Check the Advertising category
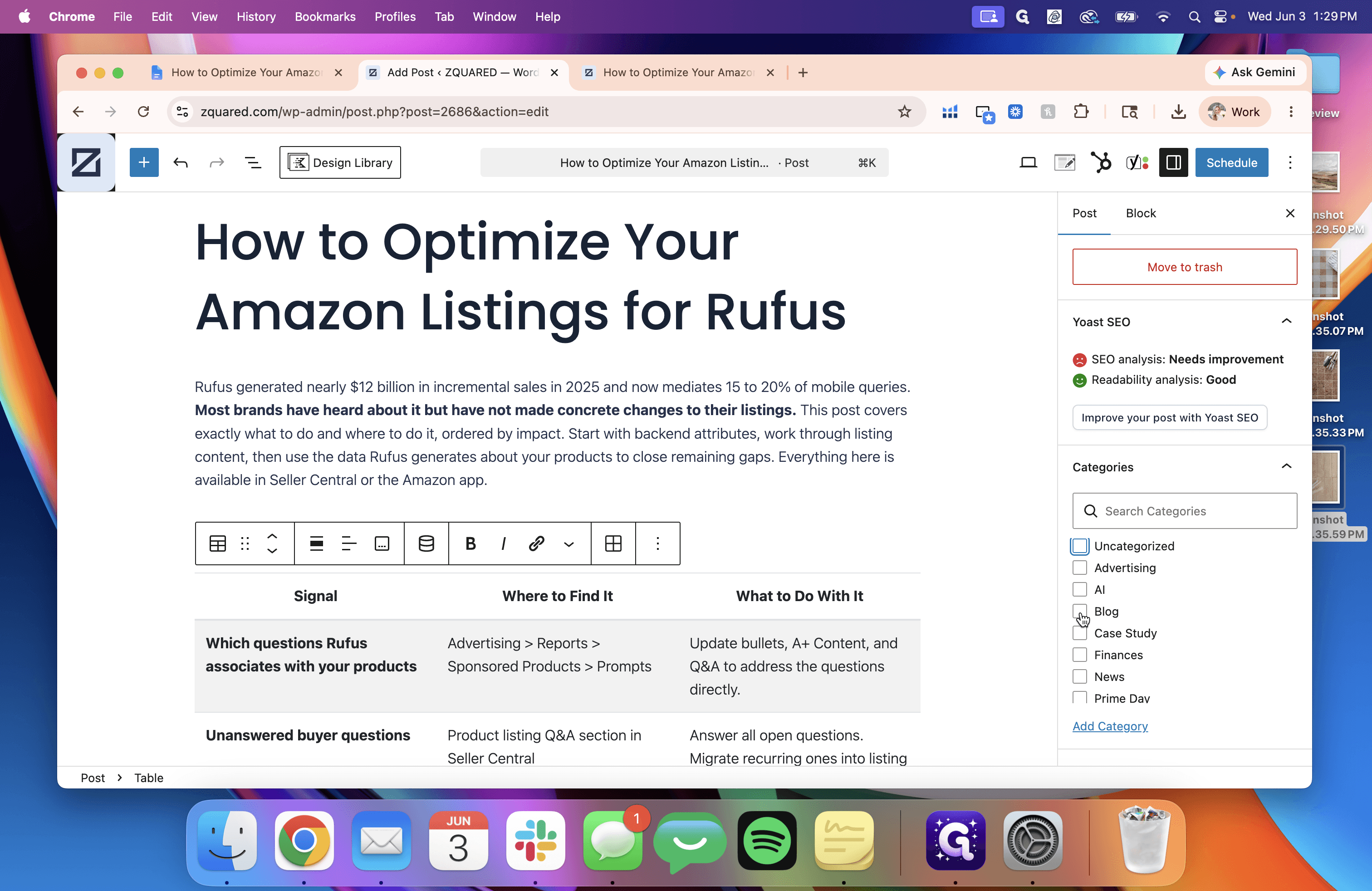 pos(1079,568)
